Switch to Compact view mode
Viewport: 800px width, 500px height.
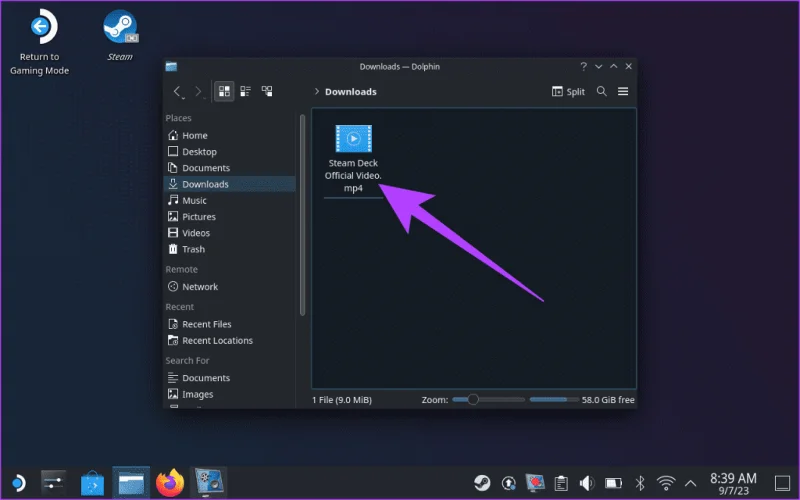tap(245, 91)
